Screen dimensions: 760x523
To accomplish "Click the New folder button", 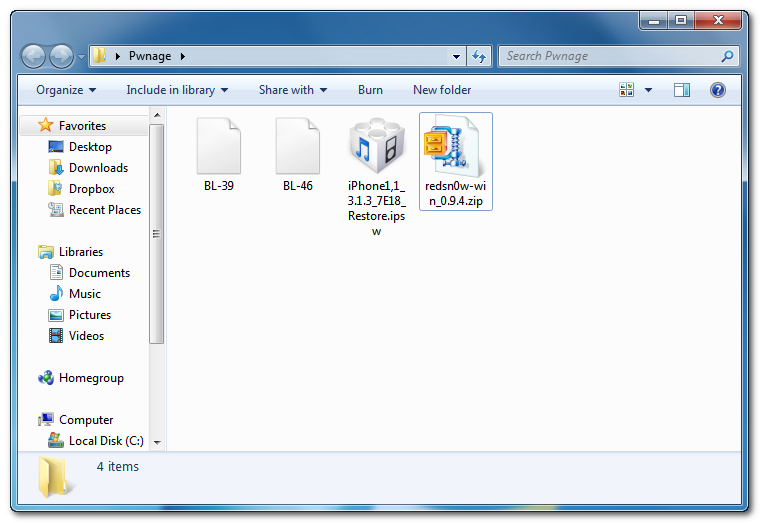I will (442, 90).
